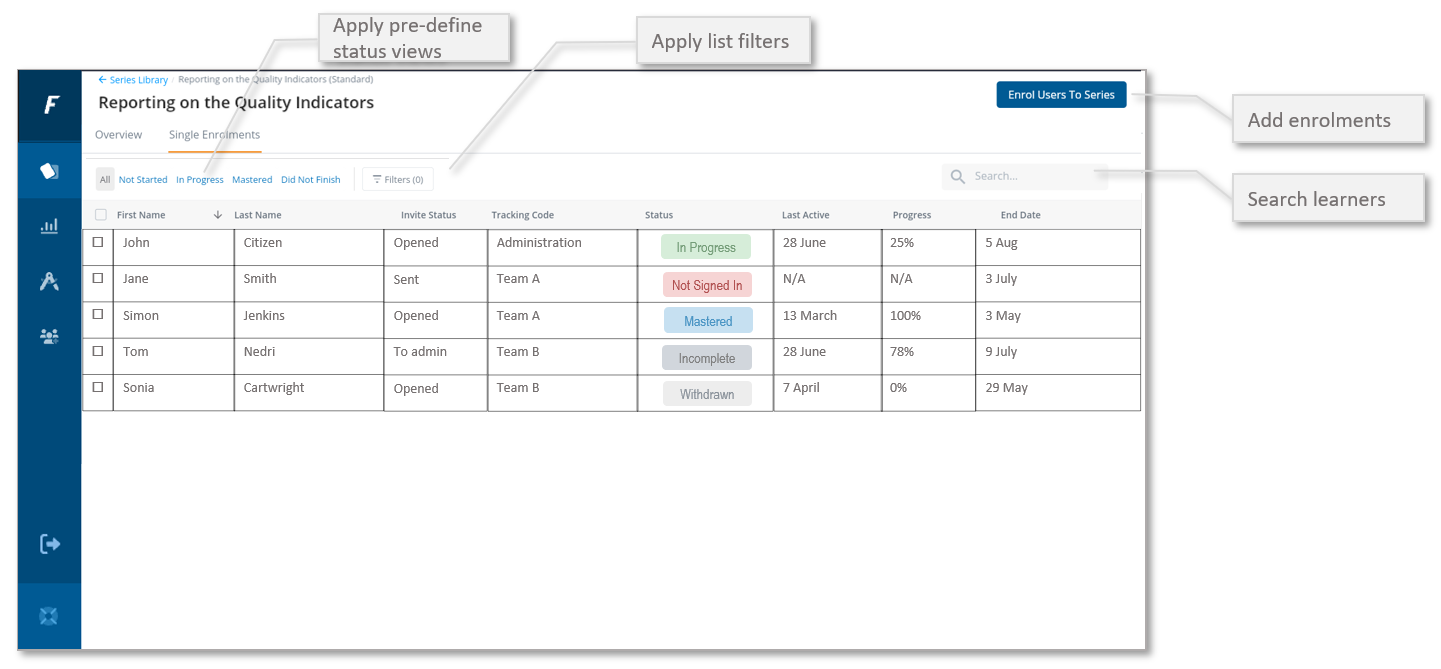Click Enrol Users To Series button
Image resolution: width=1441 pixels, height=669 pixels.
[x=1061, y=95]
